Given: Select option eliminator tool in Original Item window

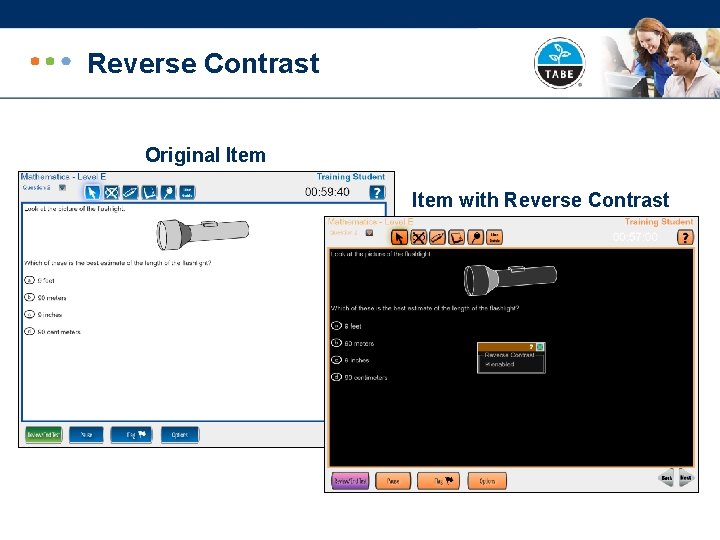Looking at the screenshot, I should tap(111, 192).
